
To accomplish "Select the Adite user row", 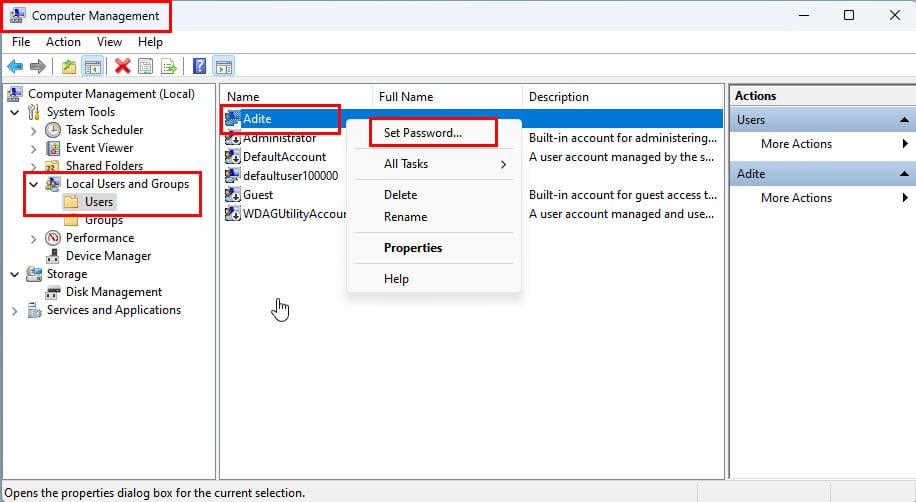I will (472, 119).
